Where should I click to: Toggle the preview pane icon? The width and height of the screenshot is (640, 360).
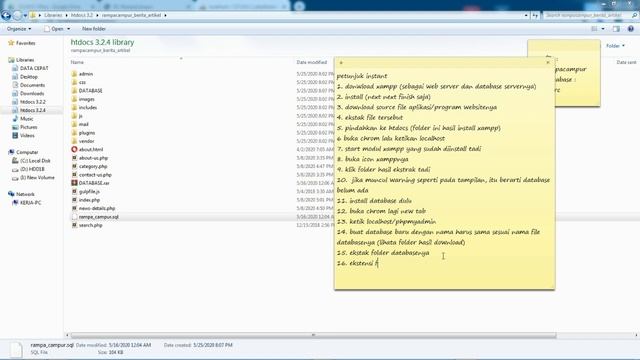coord(616,29)
